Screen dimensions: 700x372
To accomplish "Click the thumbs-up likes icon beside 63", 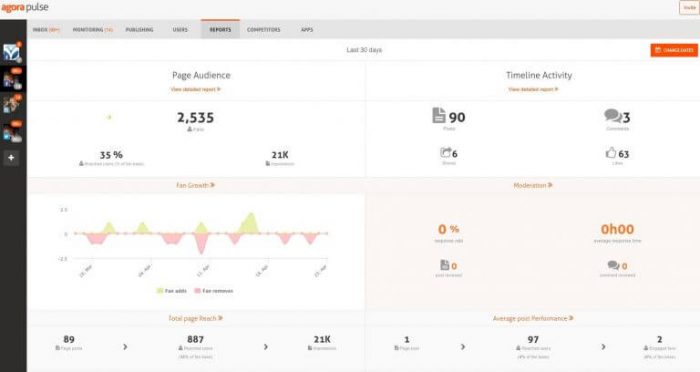I will [x=611, y=153].
